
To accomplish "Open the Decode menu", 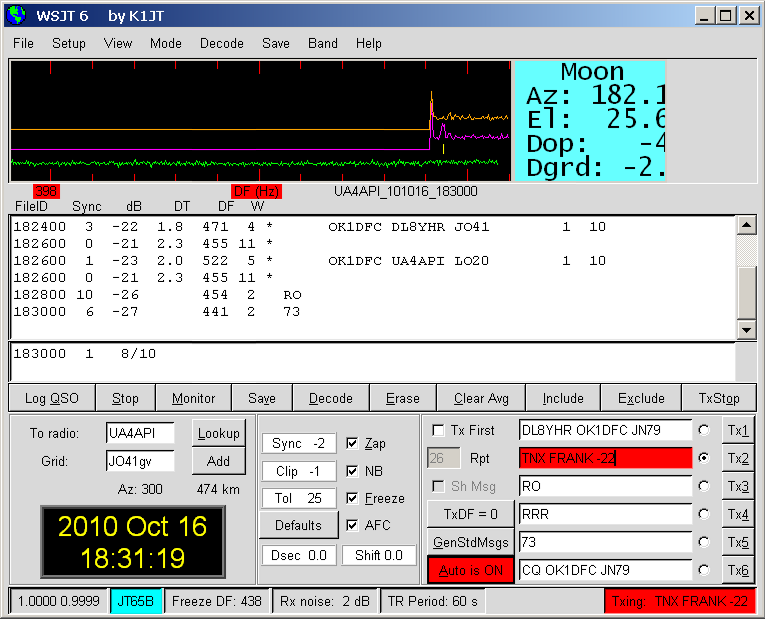I will pos(221,43).
